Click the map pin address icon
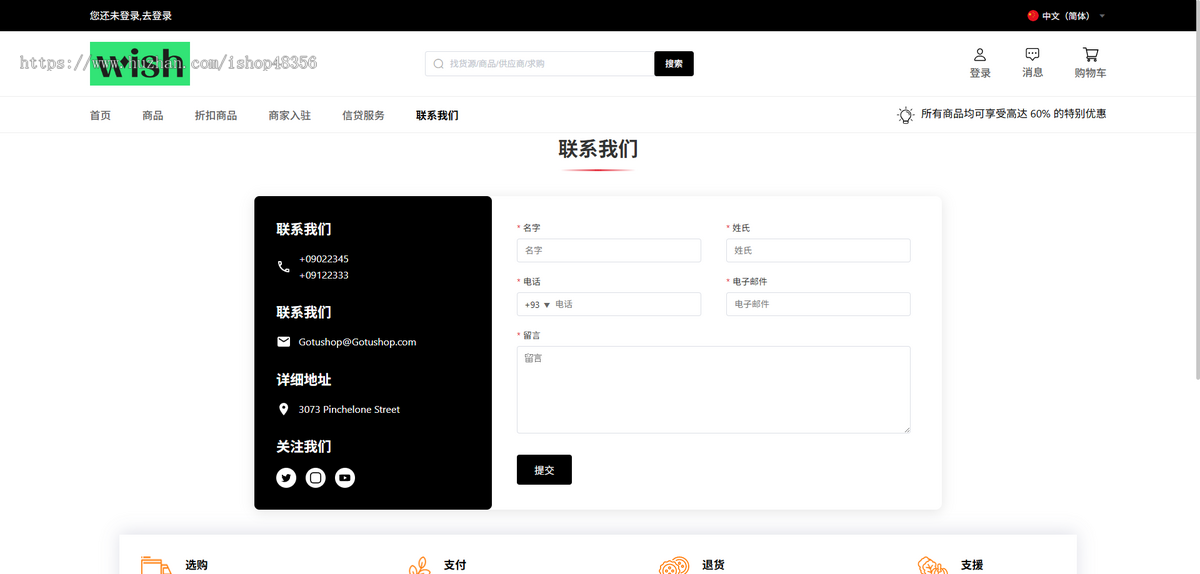 (x=284, y=409)
